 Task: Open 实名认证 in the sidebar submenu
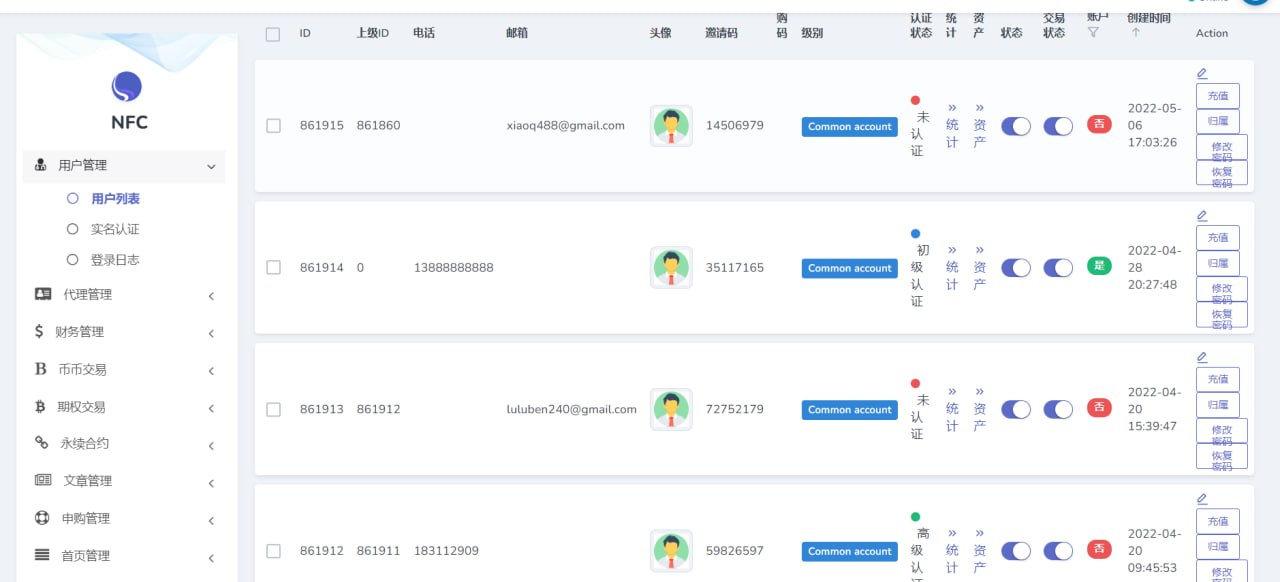(x=115, y=229)
